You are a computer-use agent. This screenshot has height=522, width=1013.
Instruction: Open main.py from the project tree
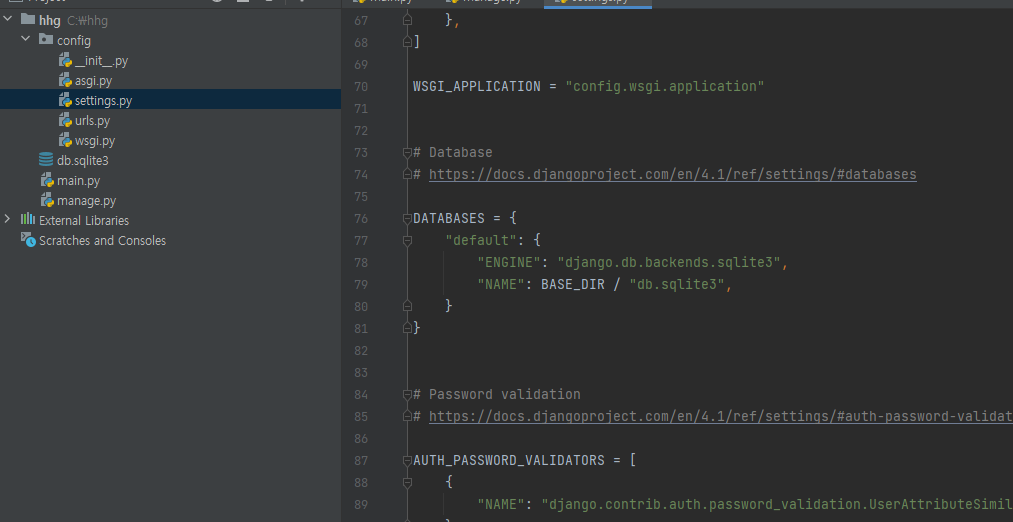[78, 182]
